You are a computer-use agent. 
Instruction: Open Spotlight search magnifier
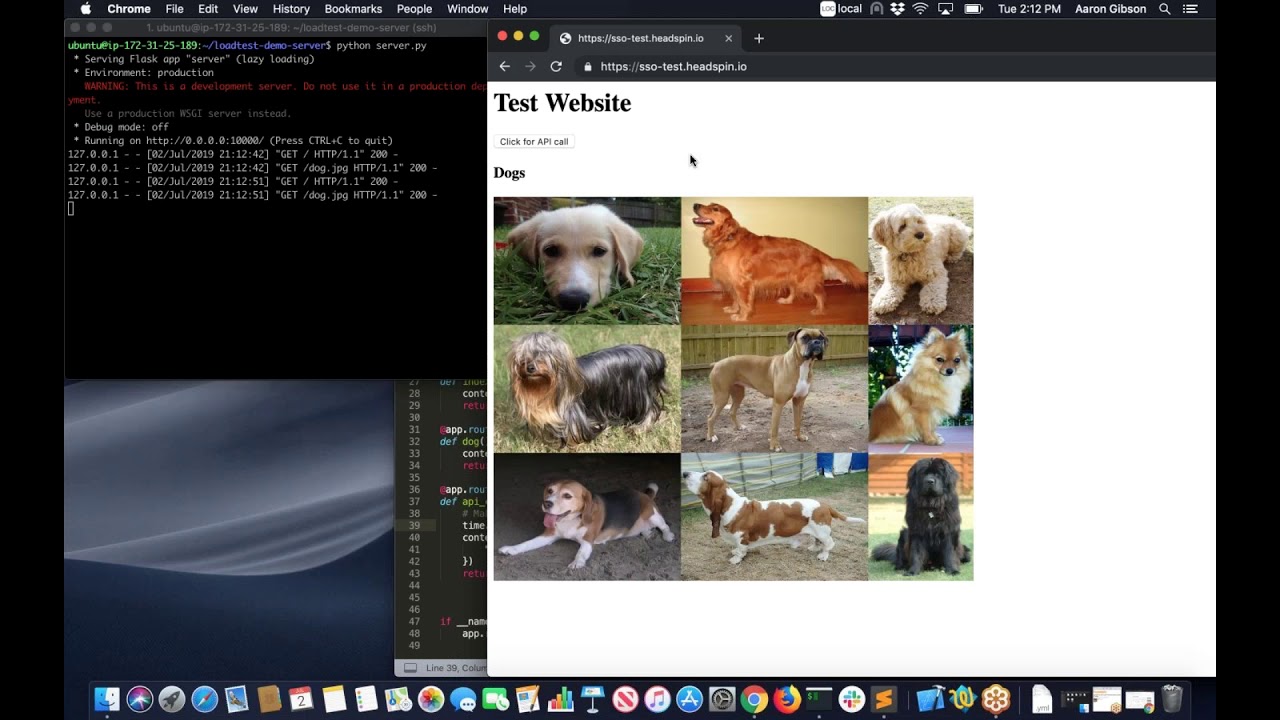pyautogui.click(x=1164, y=9)
